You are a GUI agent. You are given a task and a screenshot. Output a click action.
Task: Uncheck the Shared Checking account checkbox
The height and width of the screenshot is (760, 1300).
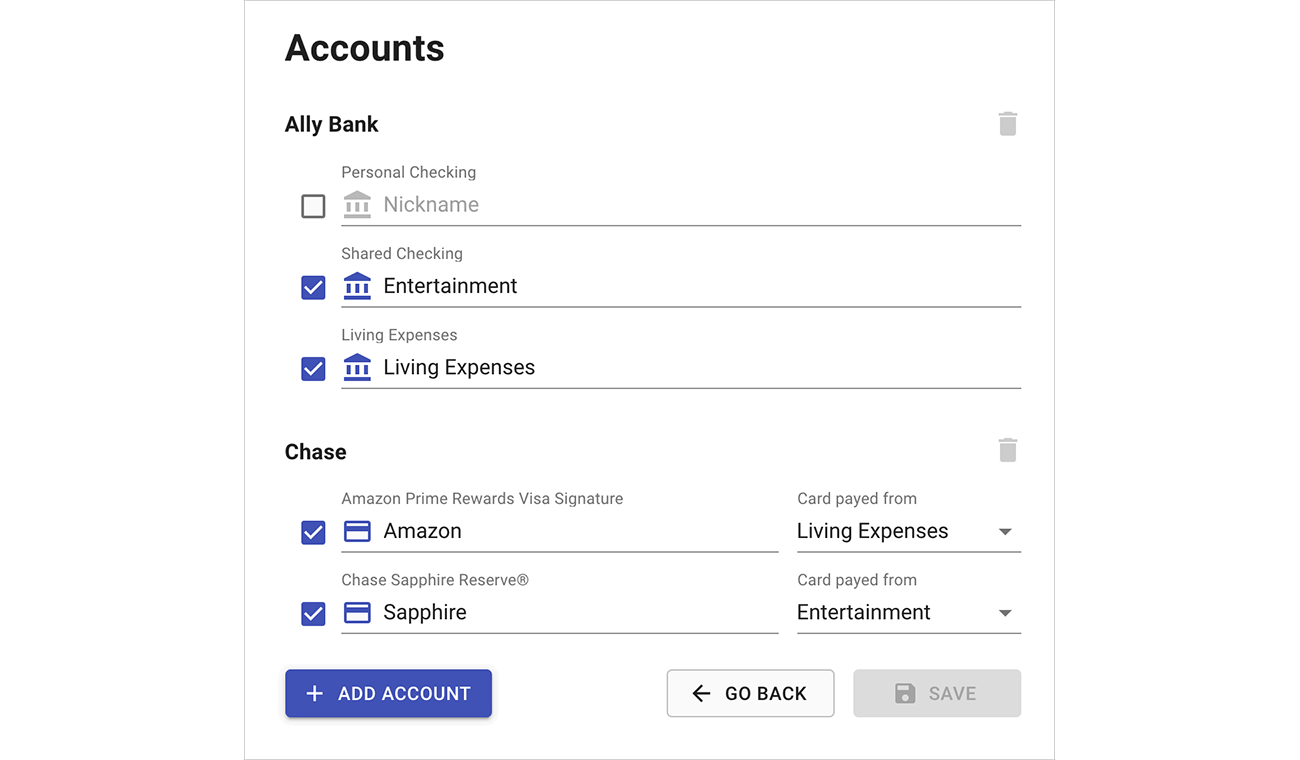[313, 288]
